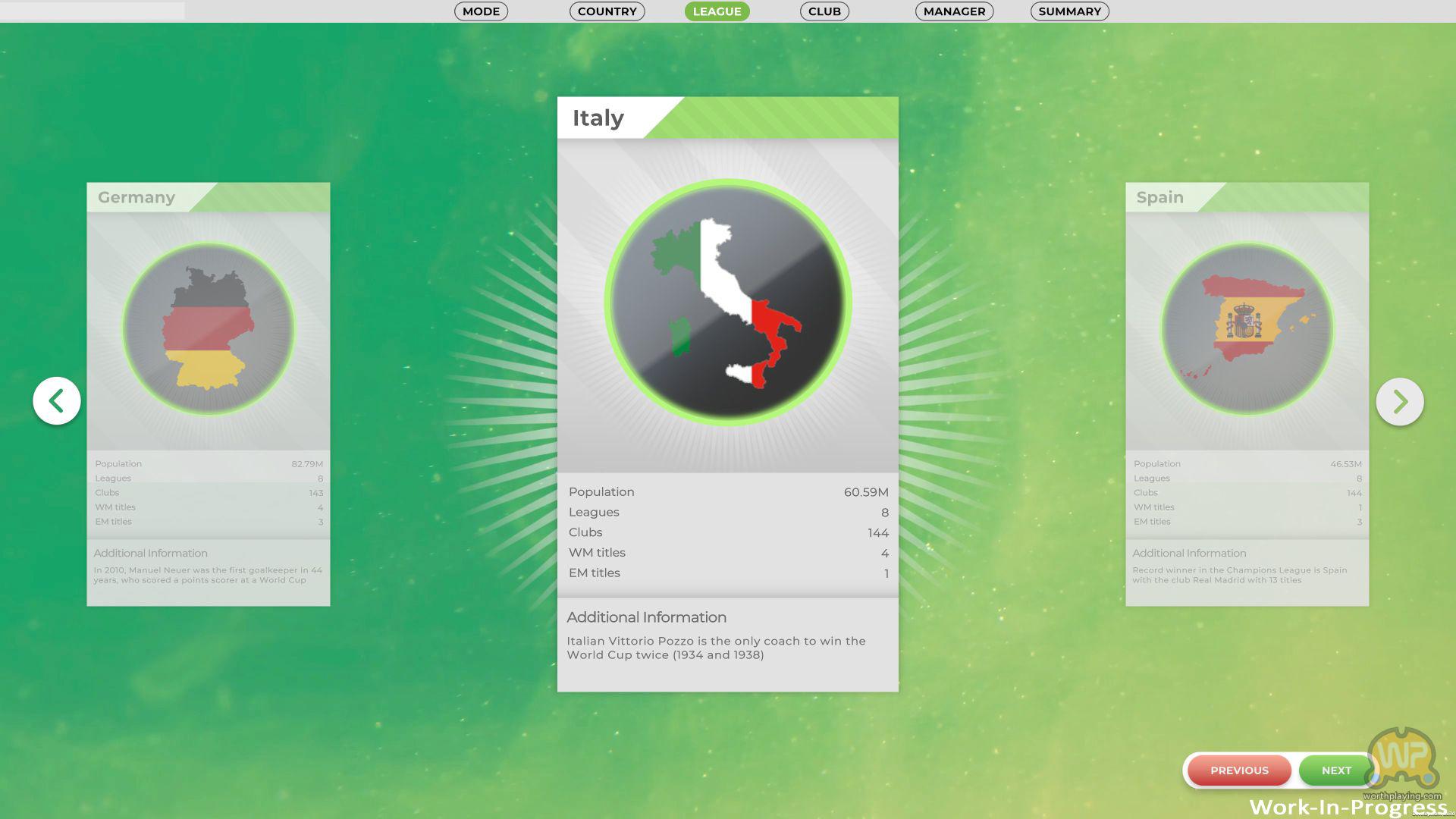
Task: Open the MANAGER step tab
Action: 954,11
